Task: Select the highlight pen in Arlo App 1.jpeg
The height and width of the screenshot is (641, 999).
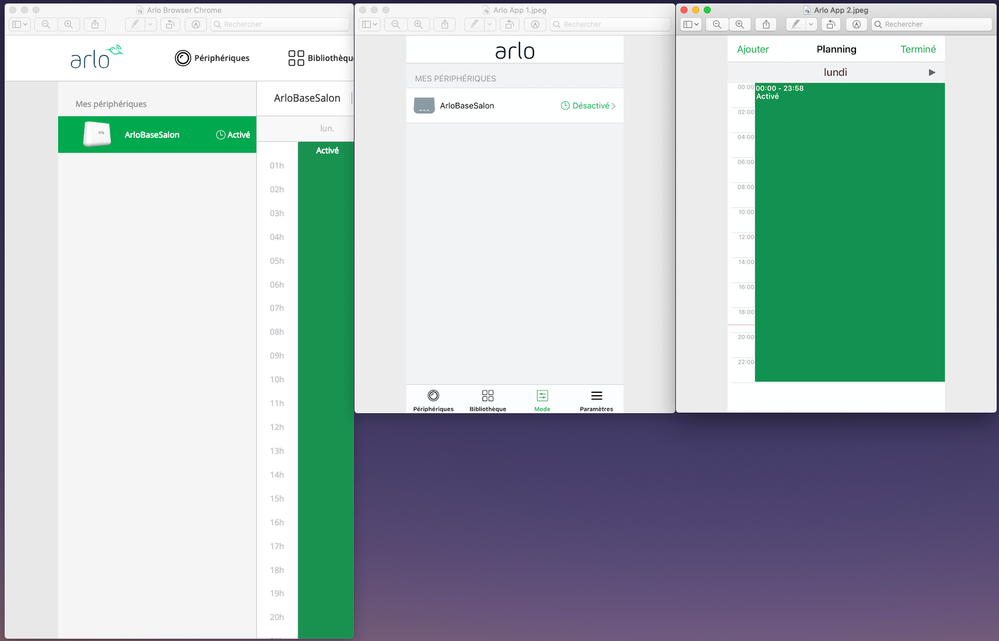Action: pos(474,24)
